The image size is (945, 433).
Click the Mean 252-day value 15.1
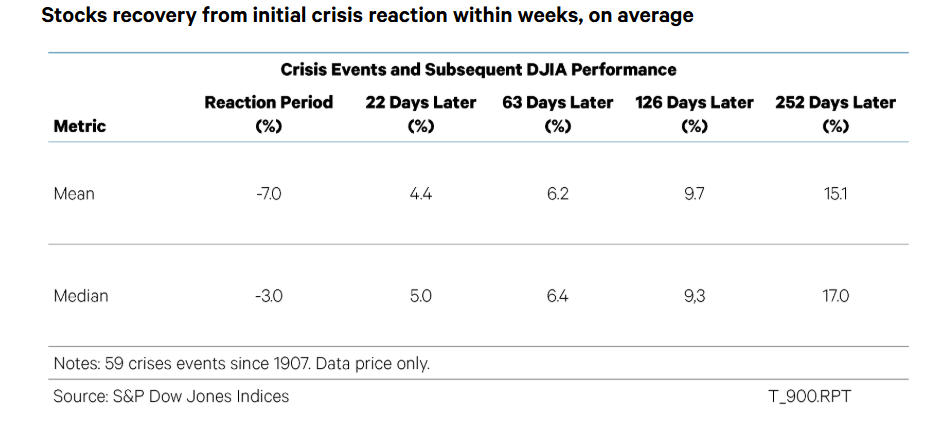click(x=835, y=194)
